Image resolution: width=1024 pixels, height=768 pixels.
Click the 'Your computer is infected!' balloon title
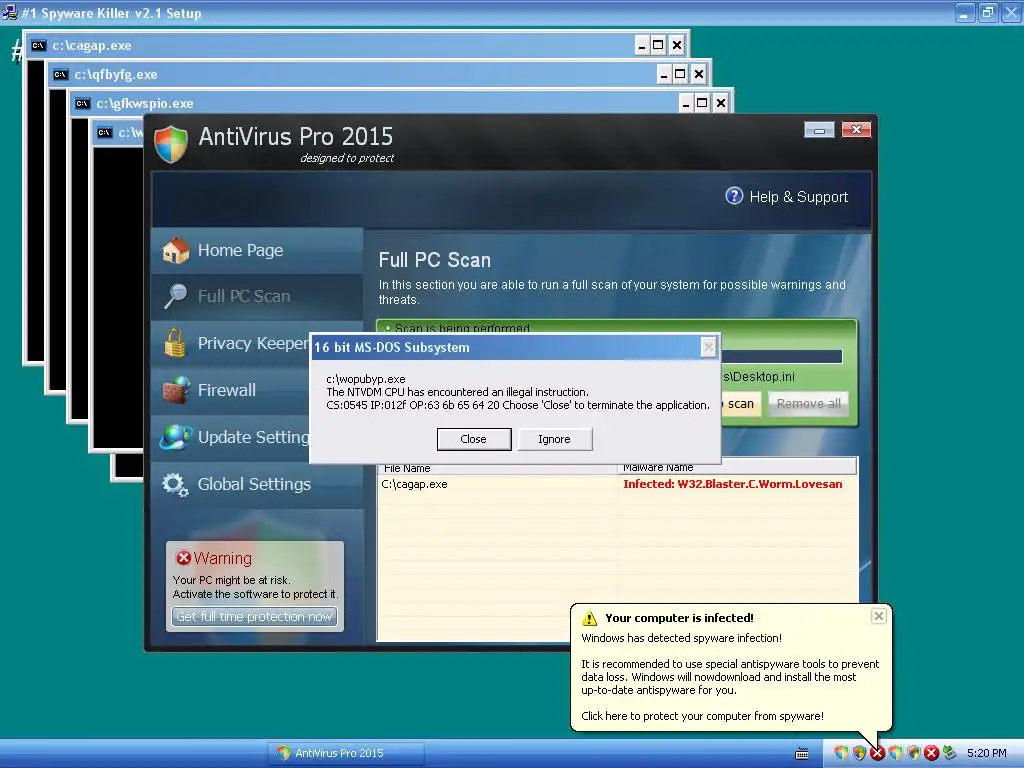679,618
